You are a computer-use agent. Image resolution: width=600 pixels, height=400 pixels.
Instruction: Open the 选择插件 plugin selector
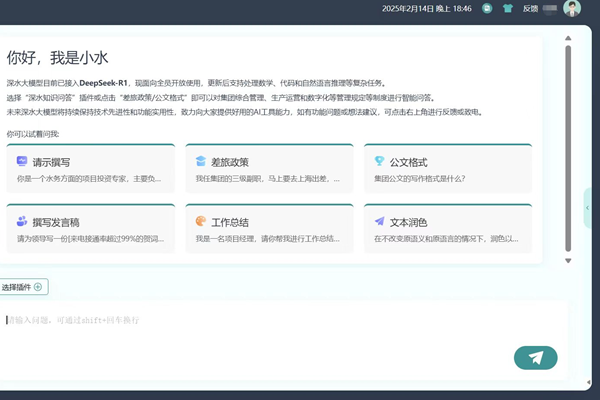(x=22, y=287)
